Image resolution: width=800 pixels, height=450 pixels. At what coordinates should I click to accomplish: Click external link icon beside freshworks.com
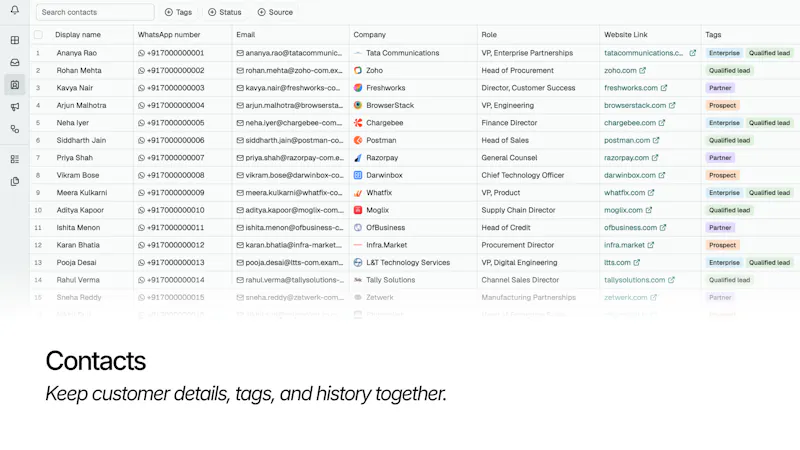pos(664,88)
